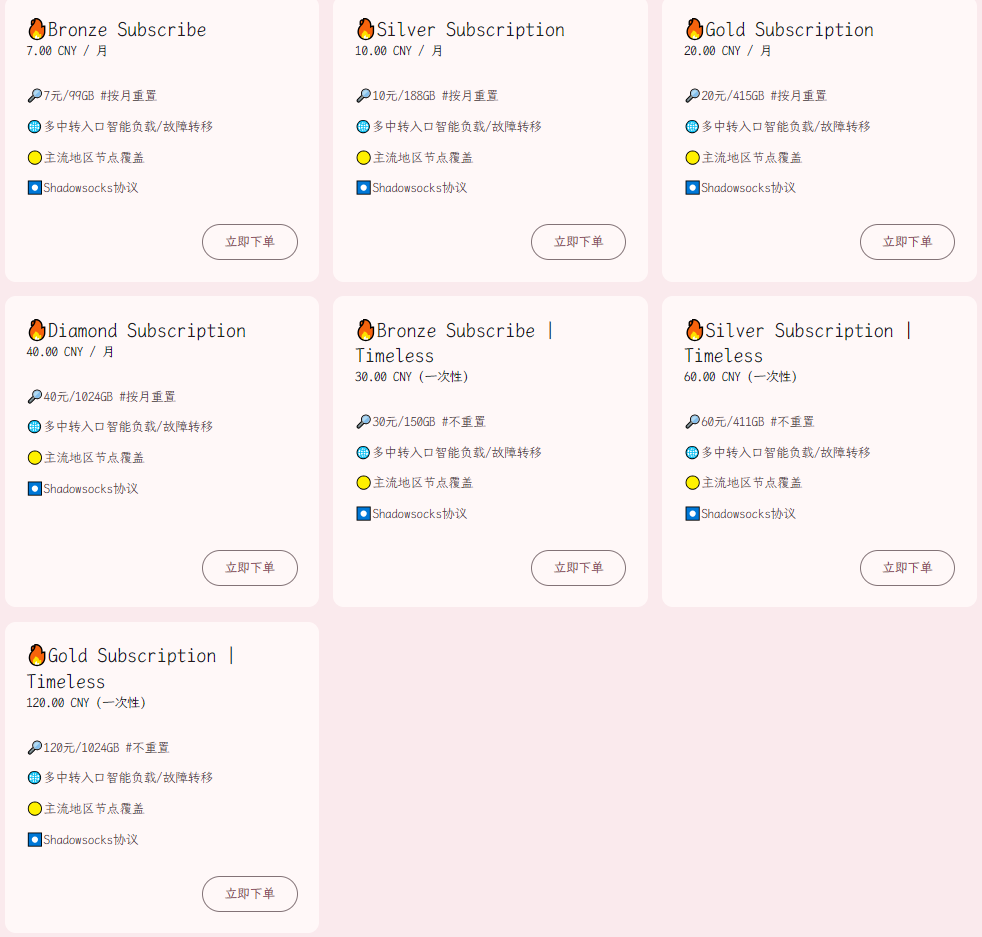Click the 40元/1024GB monthly reset description
This screenshot has width=982, height=937.
click(110, 396)
